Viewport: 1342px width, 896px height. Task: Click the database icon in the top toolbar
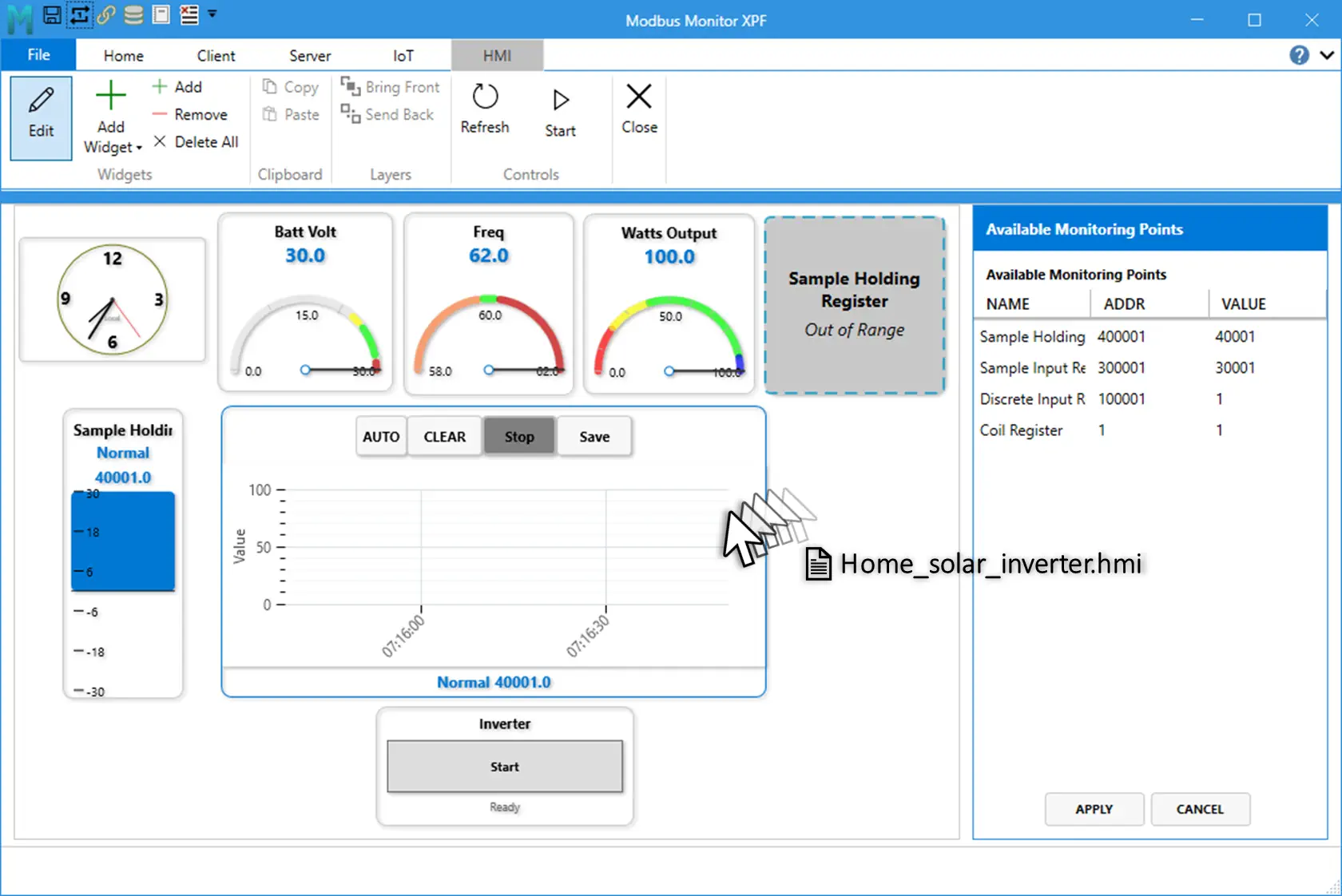(x=133, y=14)
